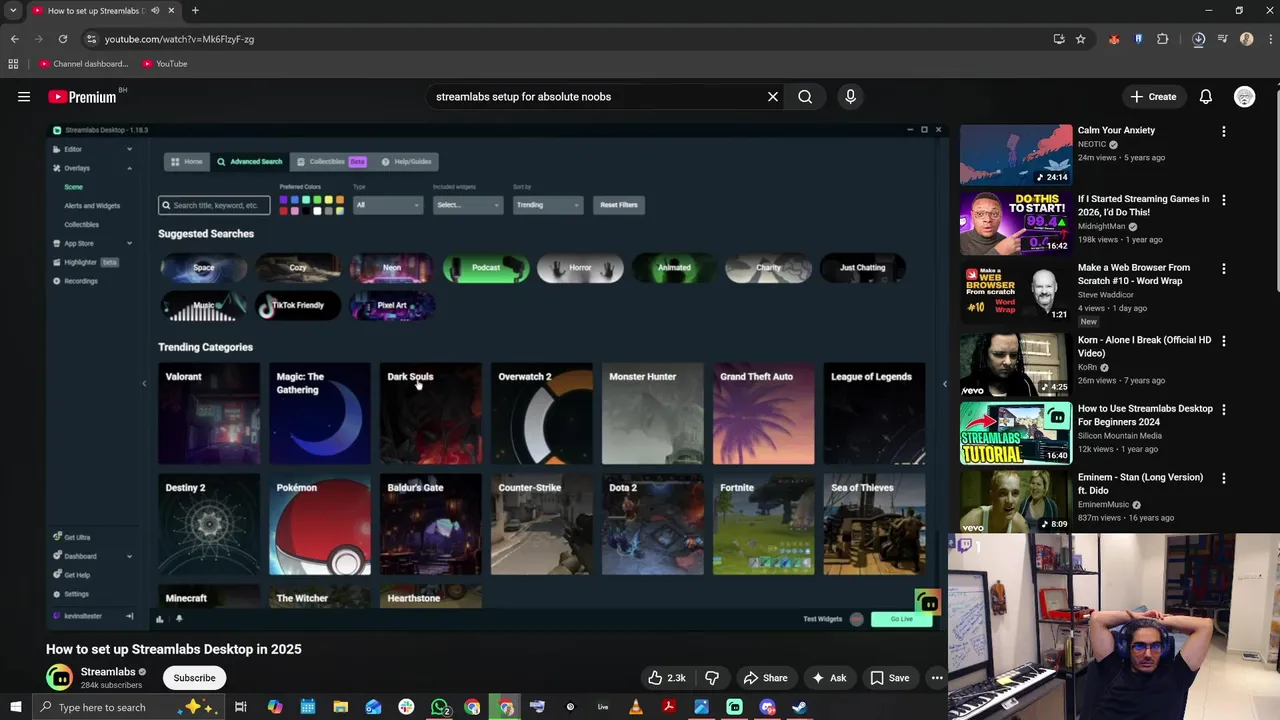Submit search with the magnifier icon

805,97
